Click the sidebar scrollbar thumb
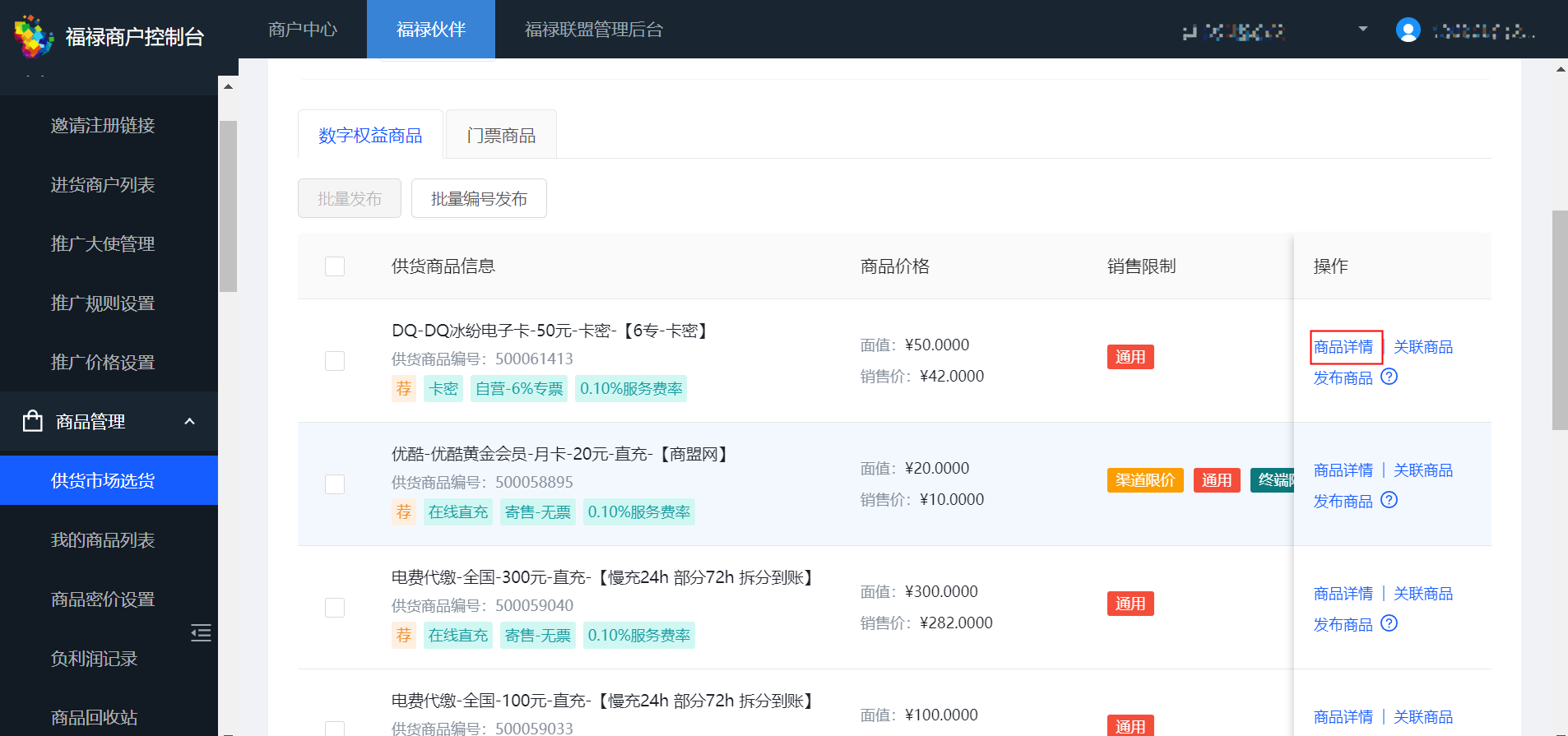This screenshot has height=736, width=1568. pos(228,206)
